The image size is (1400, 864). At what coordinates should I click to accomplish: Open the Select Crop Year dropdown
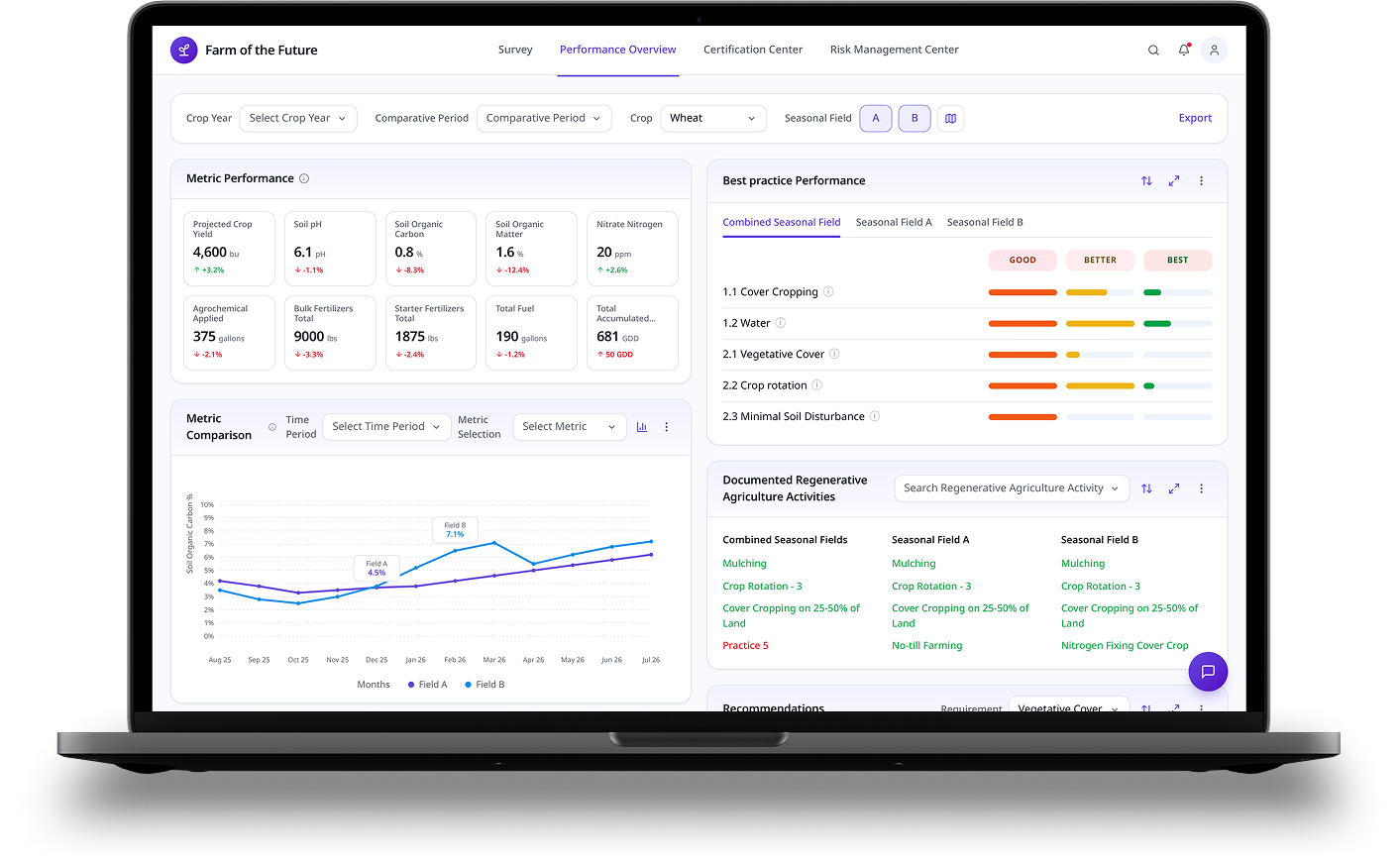[x=298, y=118]
